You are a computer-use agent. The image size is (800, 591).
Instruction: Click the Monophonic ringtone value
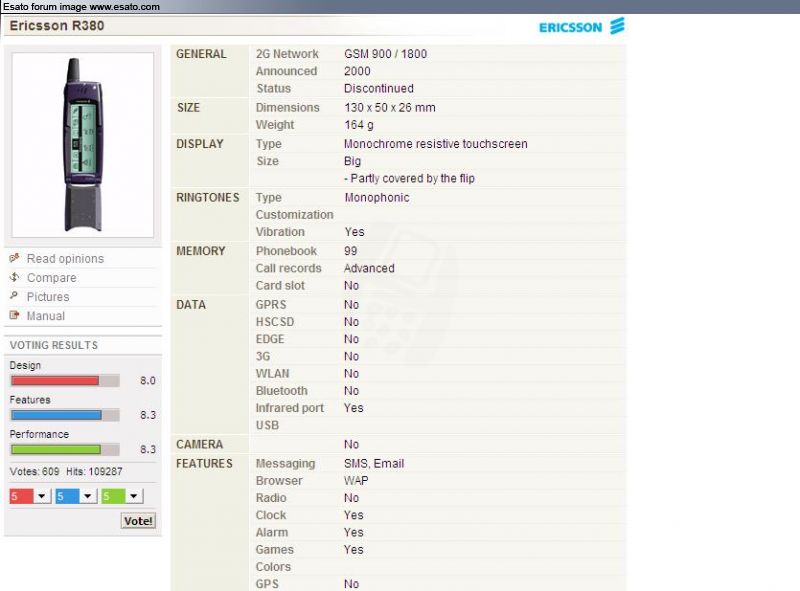click(377, 198)
